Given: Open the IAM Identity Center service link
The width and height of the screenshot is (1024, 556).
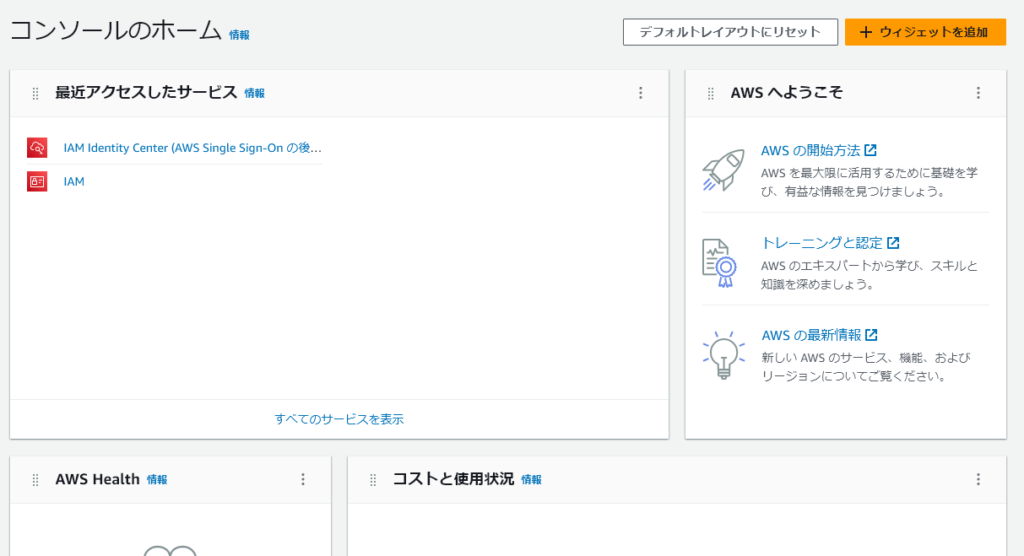Looking at the screenshot, I should point(192,148).
